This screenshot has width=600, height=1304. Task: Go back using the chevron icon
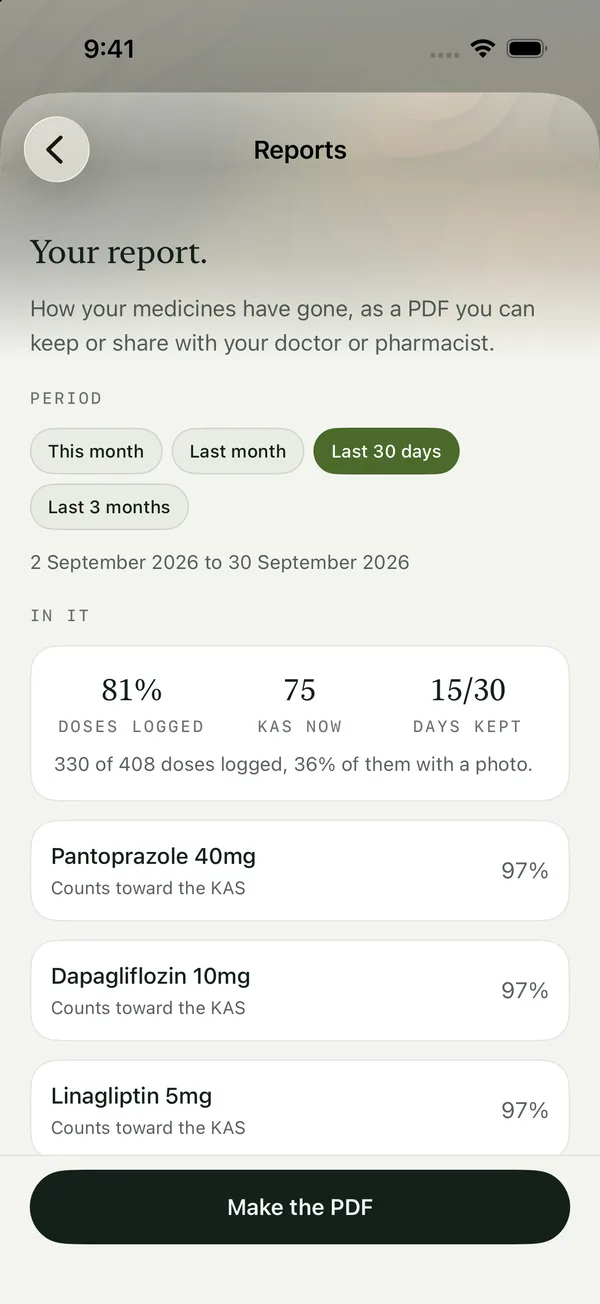coord(57,150)
